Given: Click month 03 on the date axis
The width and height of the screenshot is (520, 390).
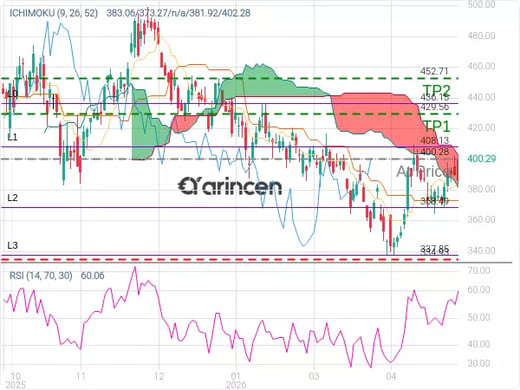Looking at the screenshot, I should click(313, 376).
